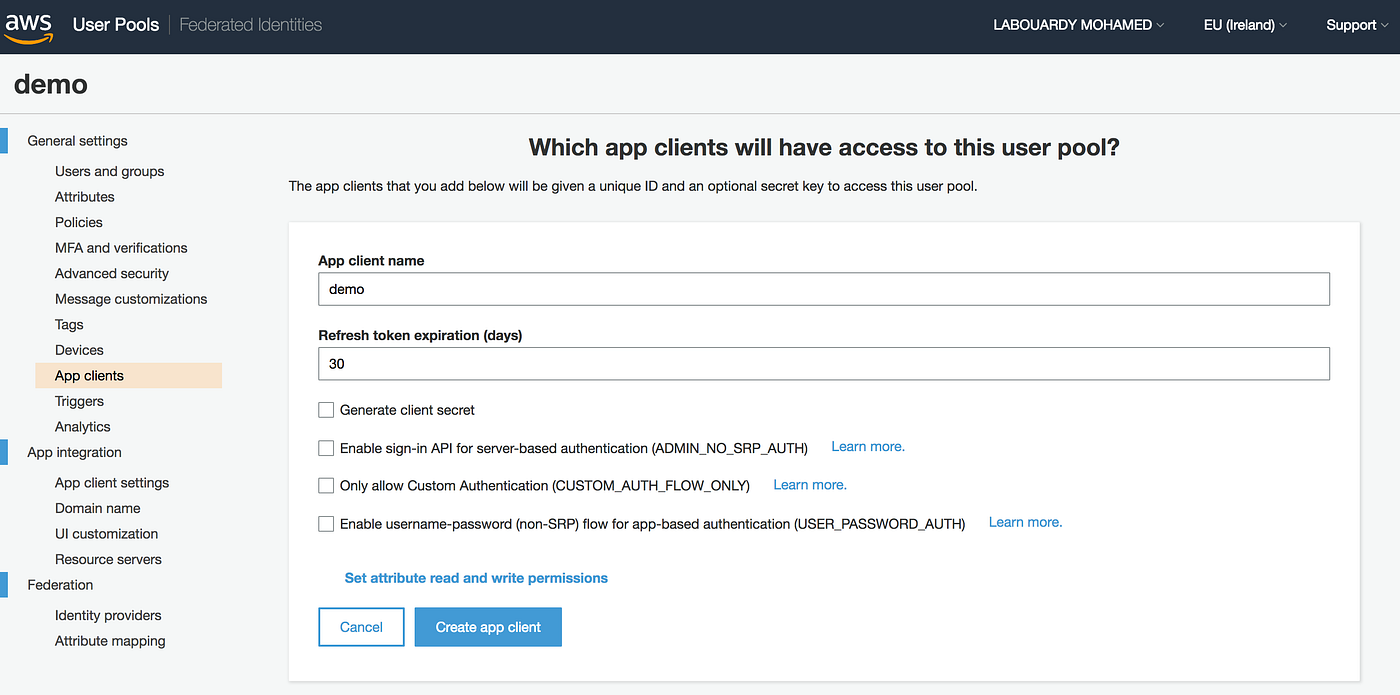Open the Users and groups page

click(109, 171)
